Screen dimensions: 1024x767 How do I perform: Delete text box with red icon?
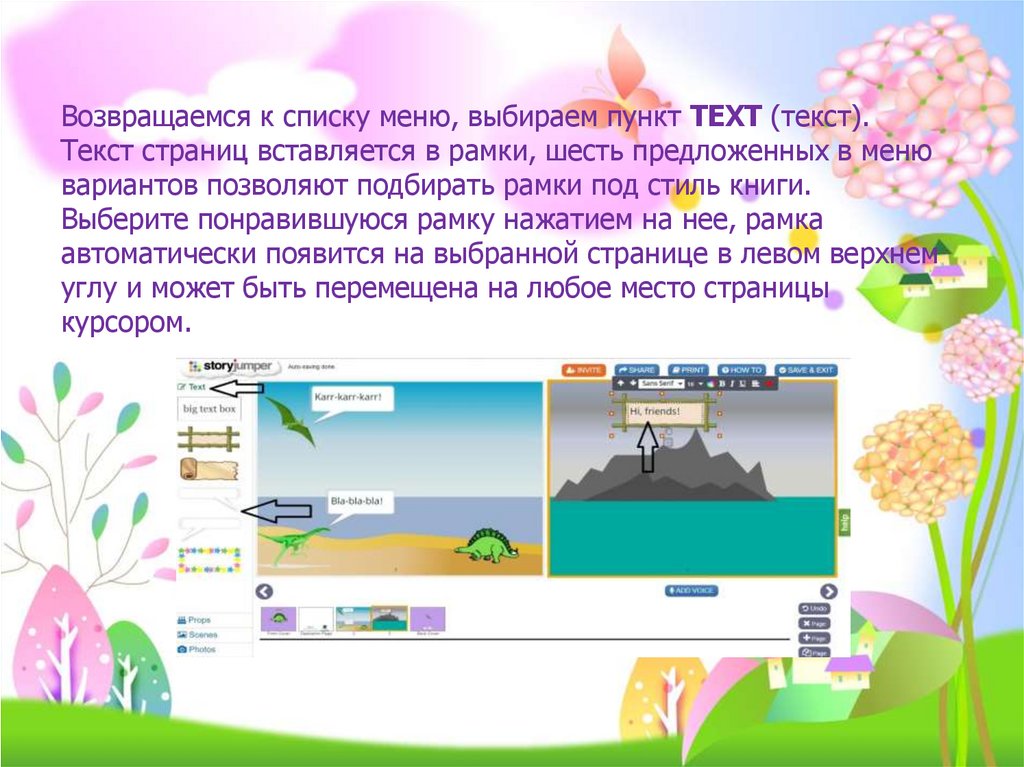(x=769, y=384)
